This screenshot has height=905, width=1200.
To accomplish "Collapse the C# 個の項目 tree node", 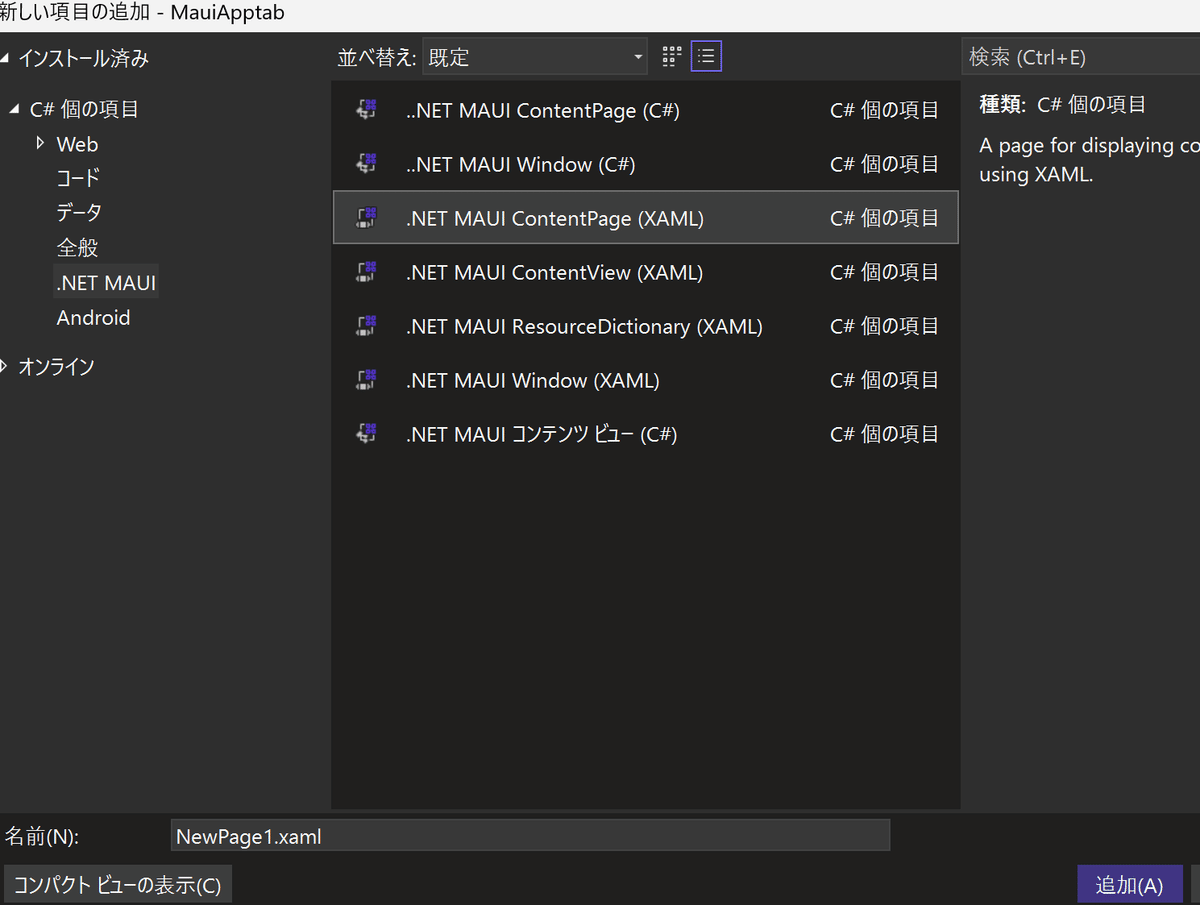I will coord(14,109).
